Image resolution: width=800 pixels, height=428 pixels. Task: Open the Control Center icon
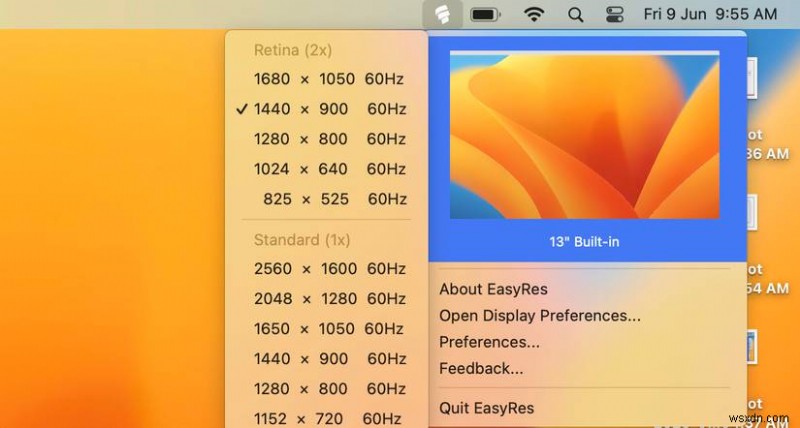[x=615, y=14]
